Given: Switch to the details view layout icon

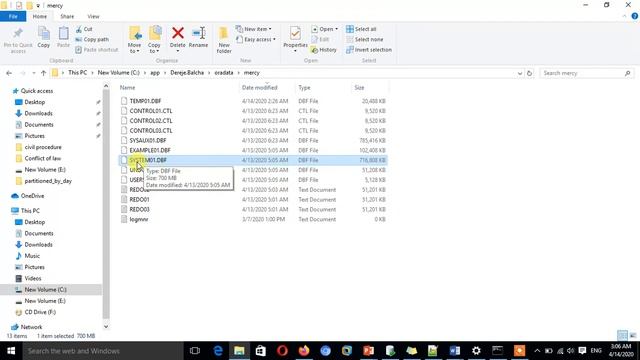Looking at the screenshot, I should pyautogui.click(x=622, y=336).
